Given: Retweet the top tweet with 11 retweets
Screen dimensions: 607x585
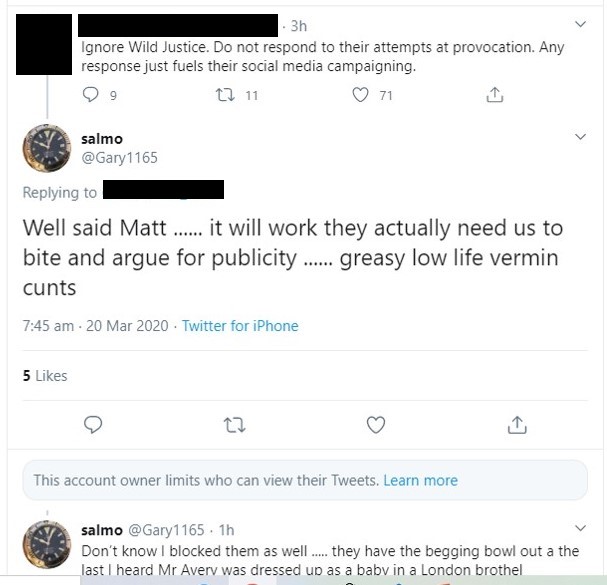Looking at the screenshot, I should pos(224,95).
